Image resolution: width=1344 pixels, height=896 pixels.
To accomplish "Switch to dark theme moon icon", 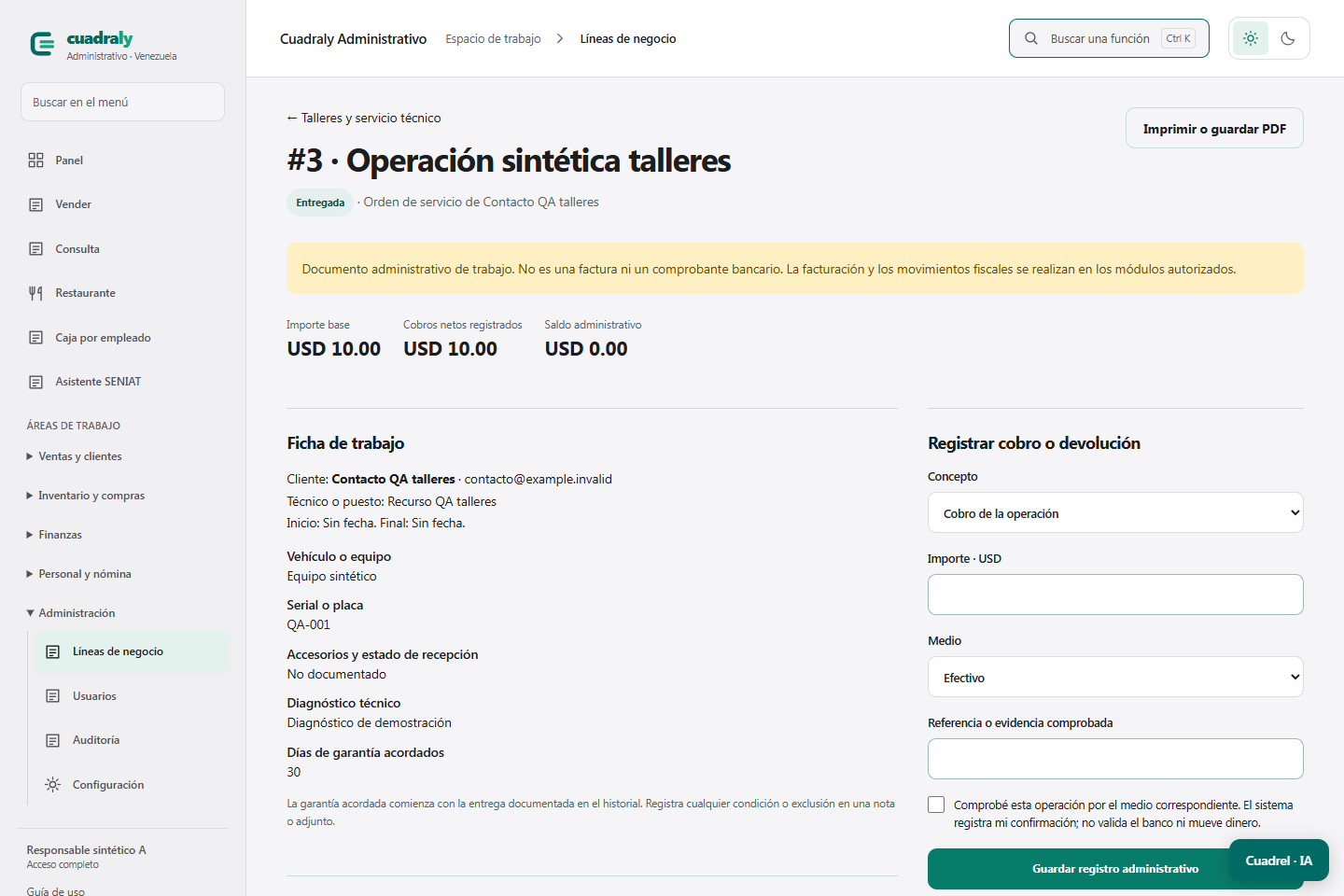I will (1288, 38).
